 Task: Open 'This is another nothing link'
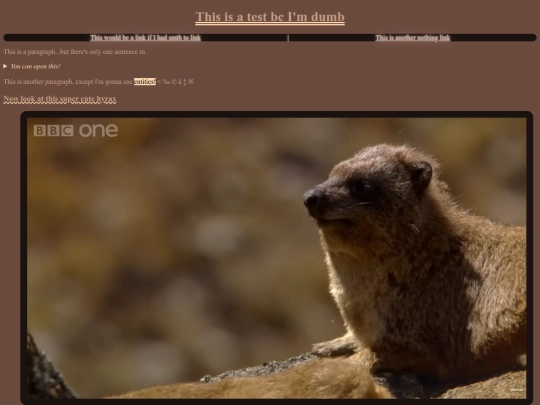pos(413,38)
